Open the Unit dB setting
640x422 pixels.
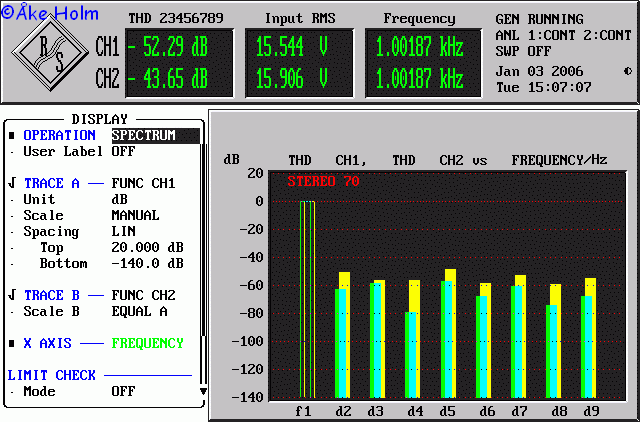click(x=119, y=199)
